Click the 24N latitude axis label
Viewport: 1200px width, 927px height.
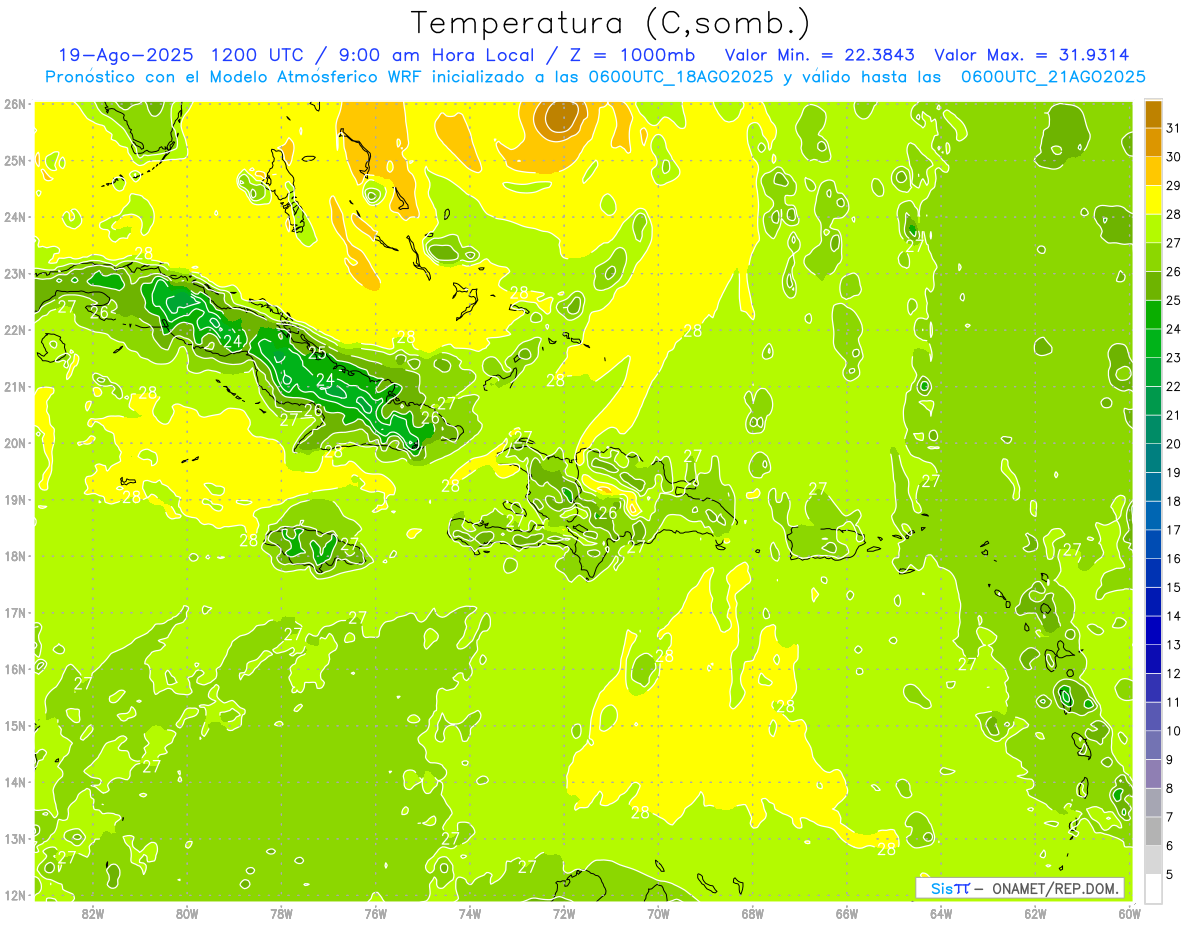tap(15, 217)
